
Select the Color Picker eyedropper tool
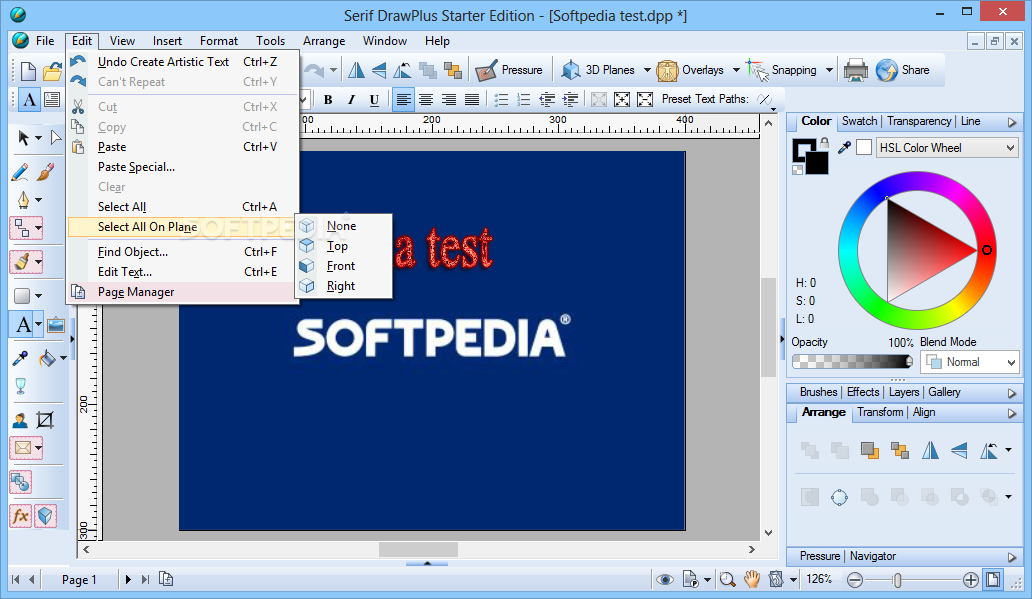pyautogui.click(x=20, y=358)
